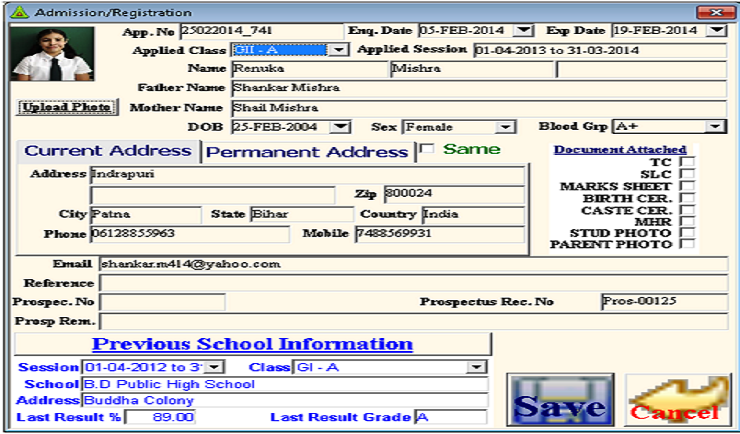This screenshot has height=434, width=740.
Task: Switch to the Permanent Address tab
Action: [307, 152]
